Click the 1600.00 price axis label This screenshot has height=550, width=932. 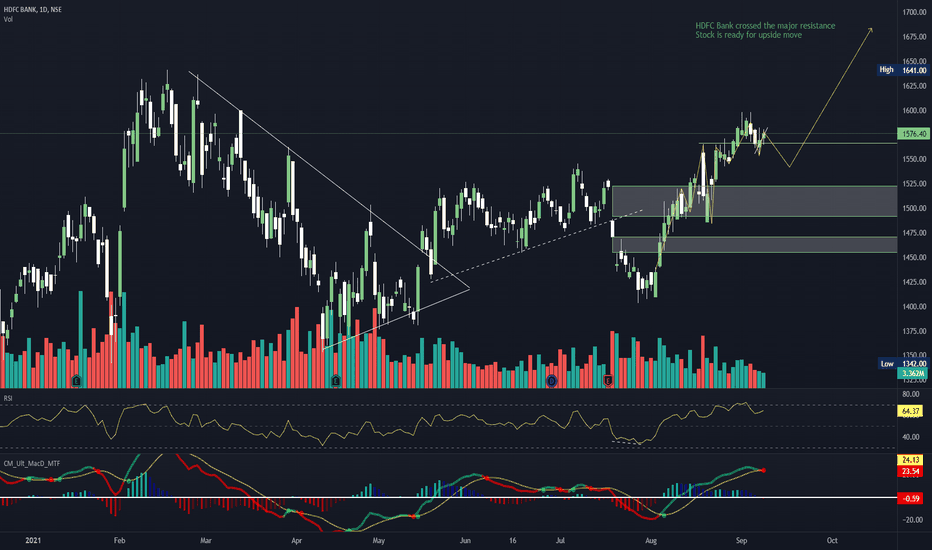(914, 110)
